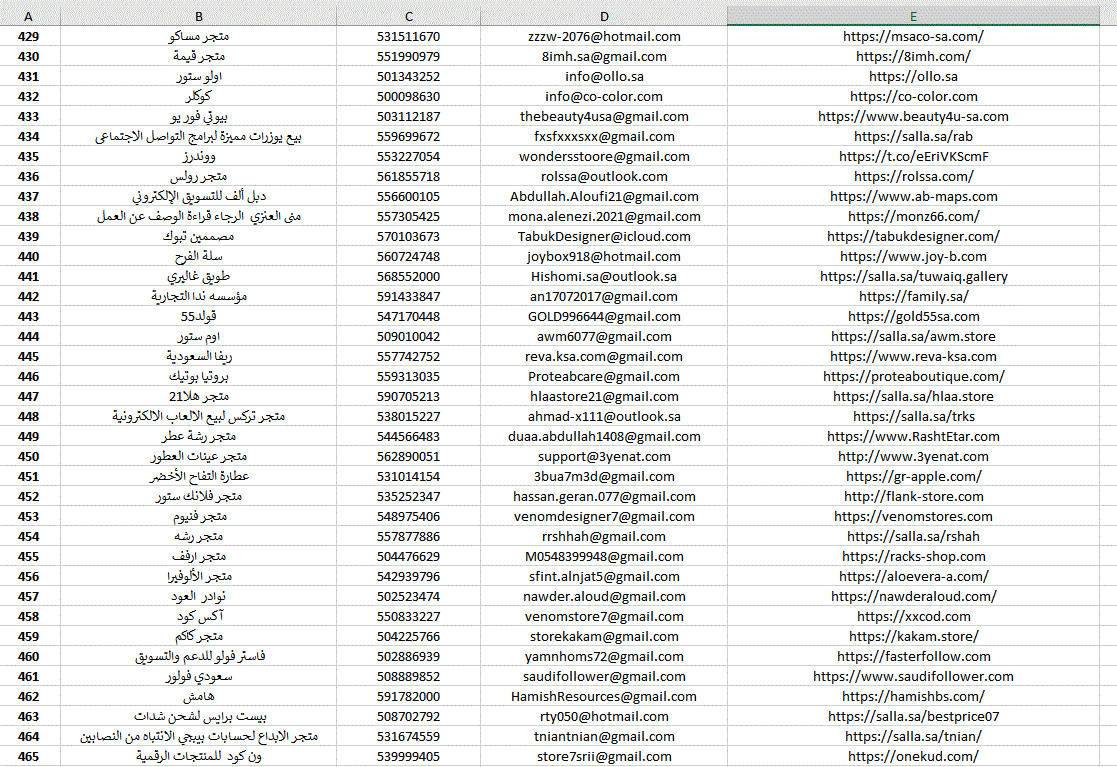
Task: Select row header 429
Action: [x=28, y=36]
